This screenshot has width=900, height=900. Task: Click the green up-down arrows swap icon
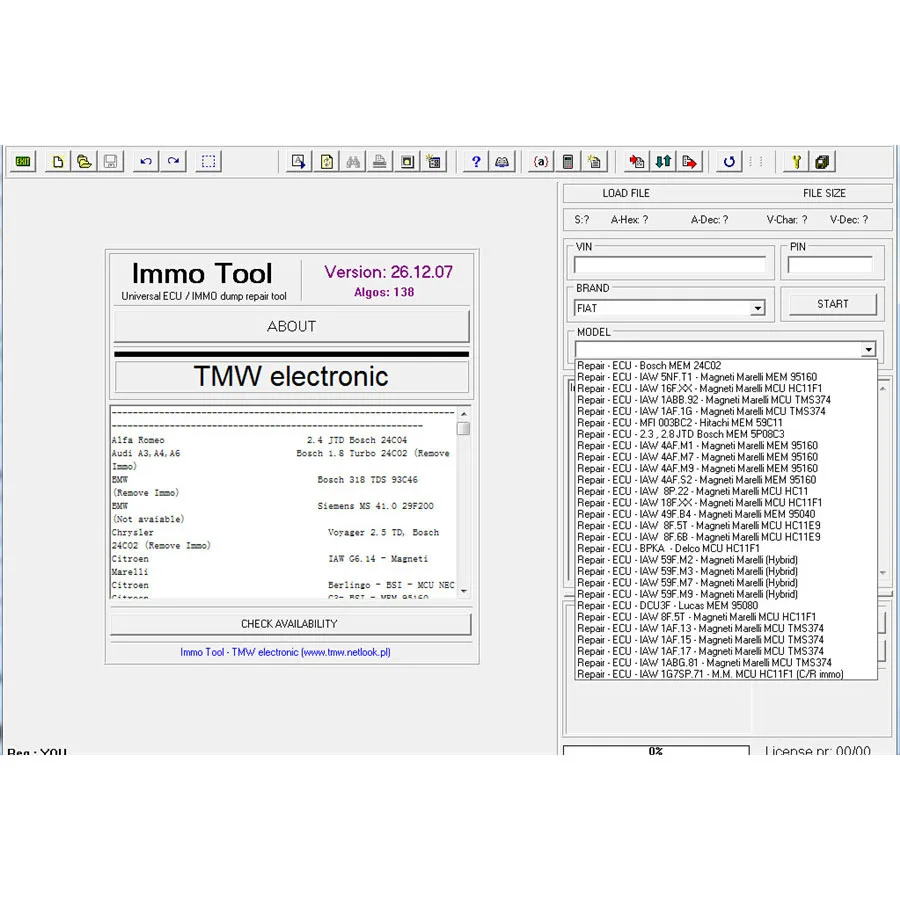664,161
